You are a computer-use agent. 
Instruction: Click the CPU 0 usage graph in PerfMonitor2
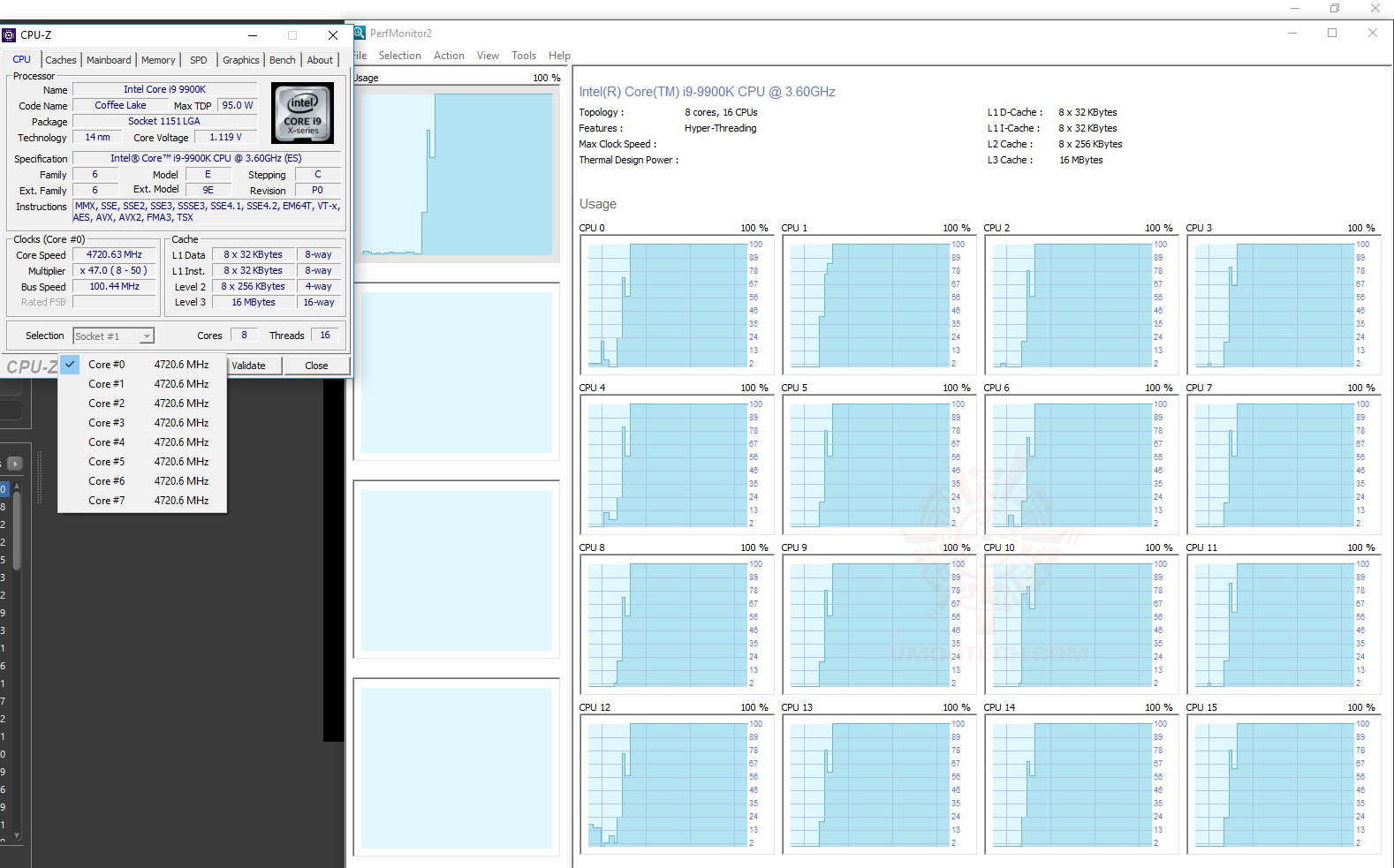676,305
